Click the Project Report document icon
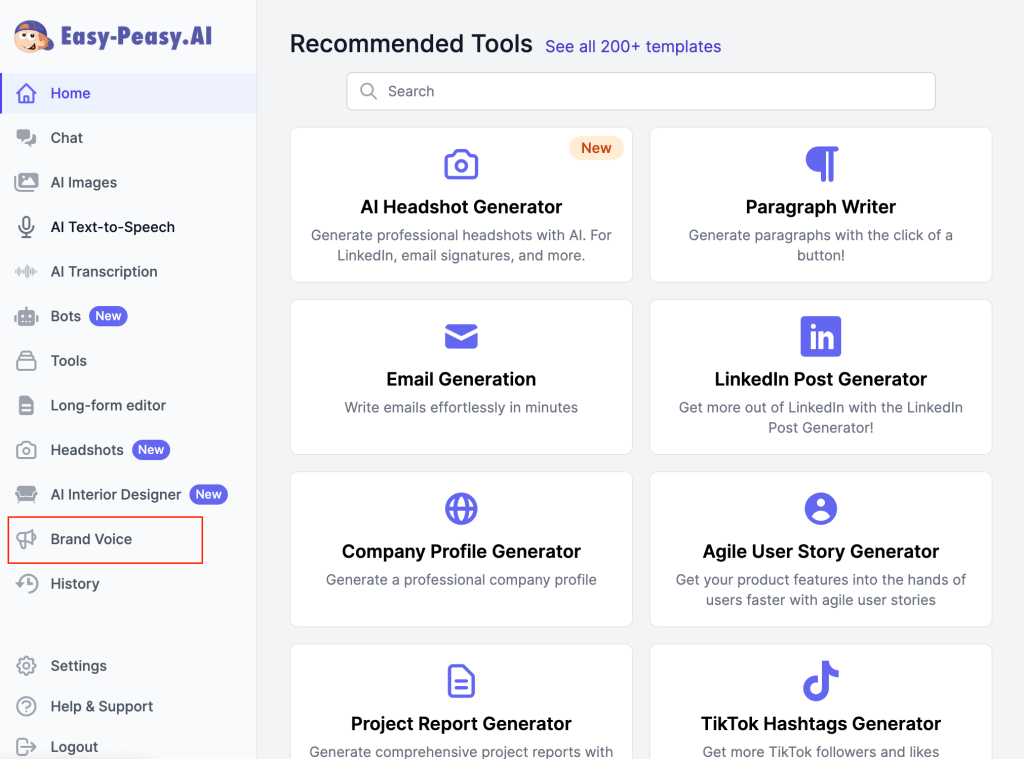 (x=461, y=682)
